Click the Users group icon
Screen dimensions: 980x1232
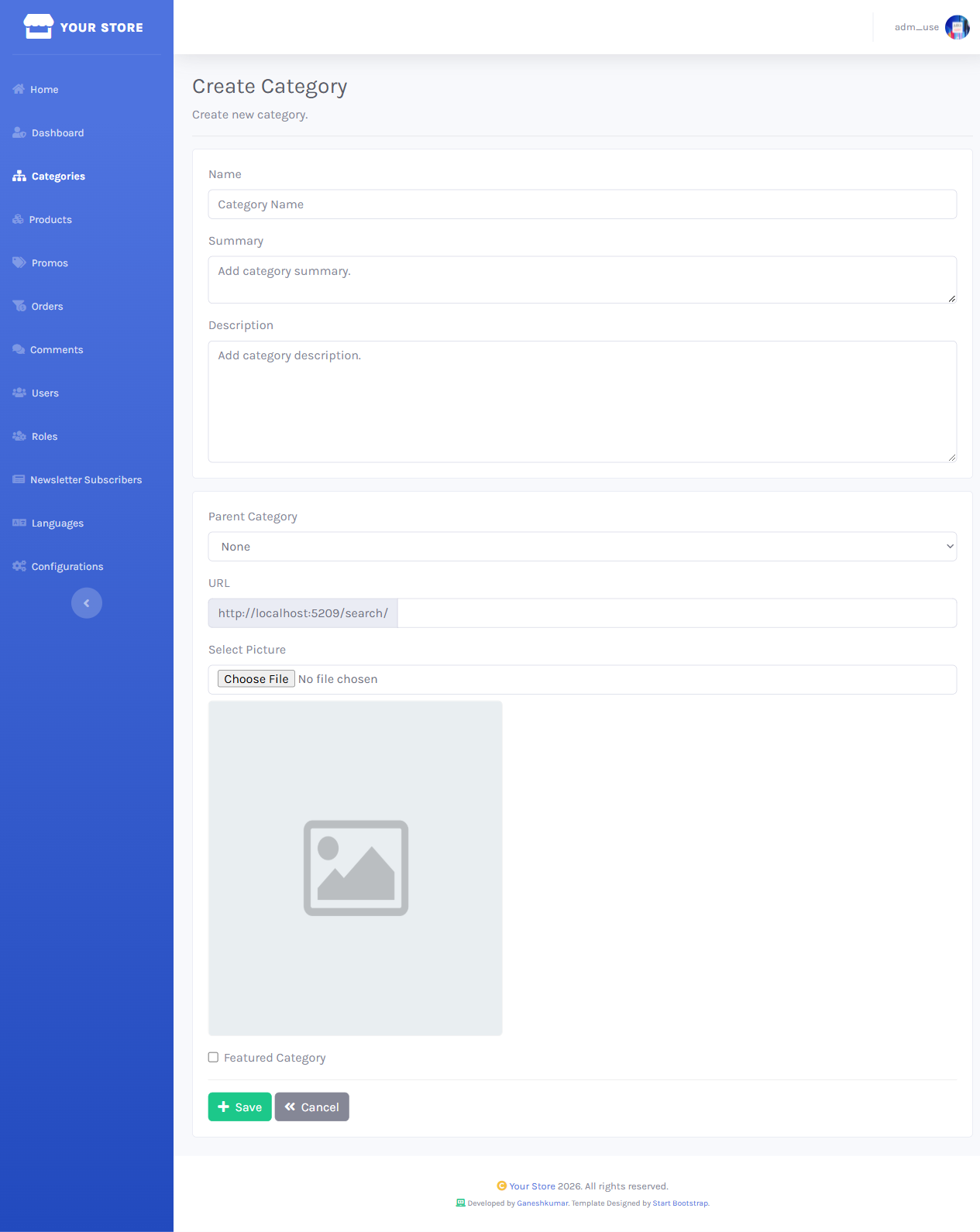tap(19, 393)
